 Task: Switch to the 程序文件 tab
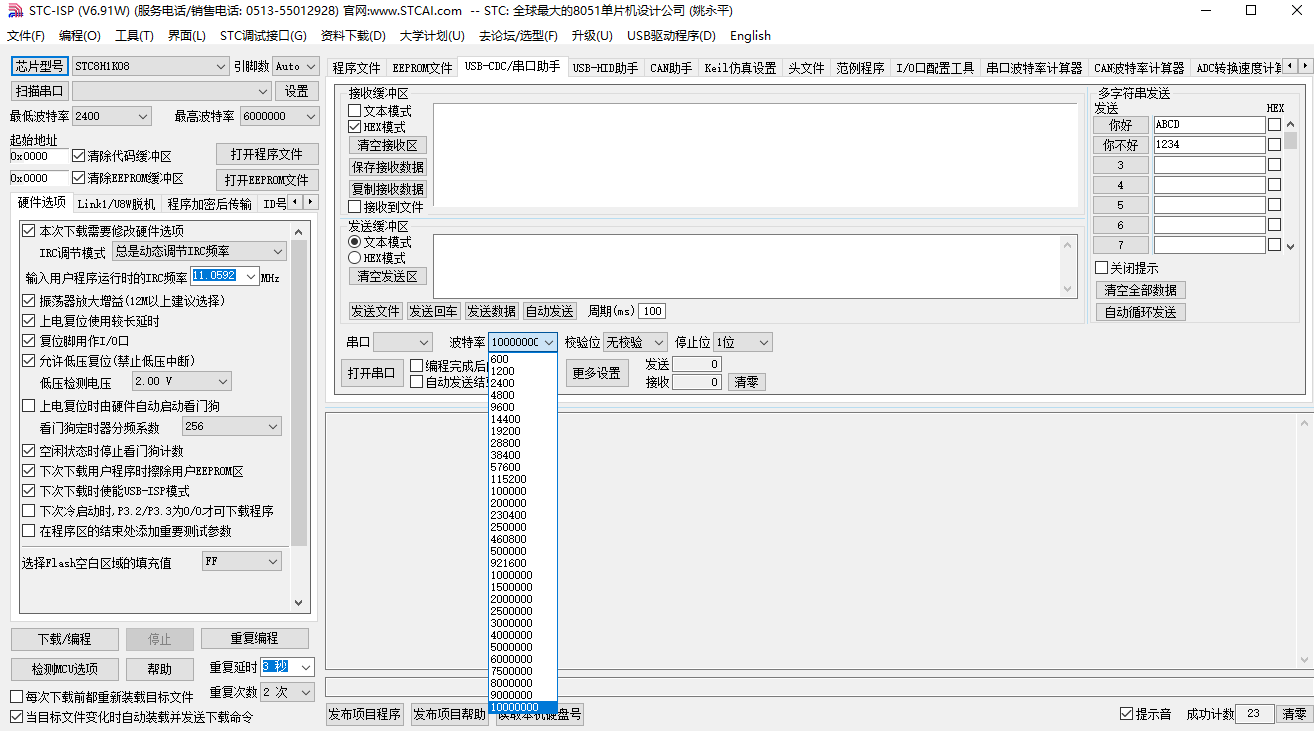356,68
